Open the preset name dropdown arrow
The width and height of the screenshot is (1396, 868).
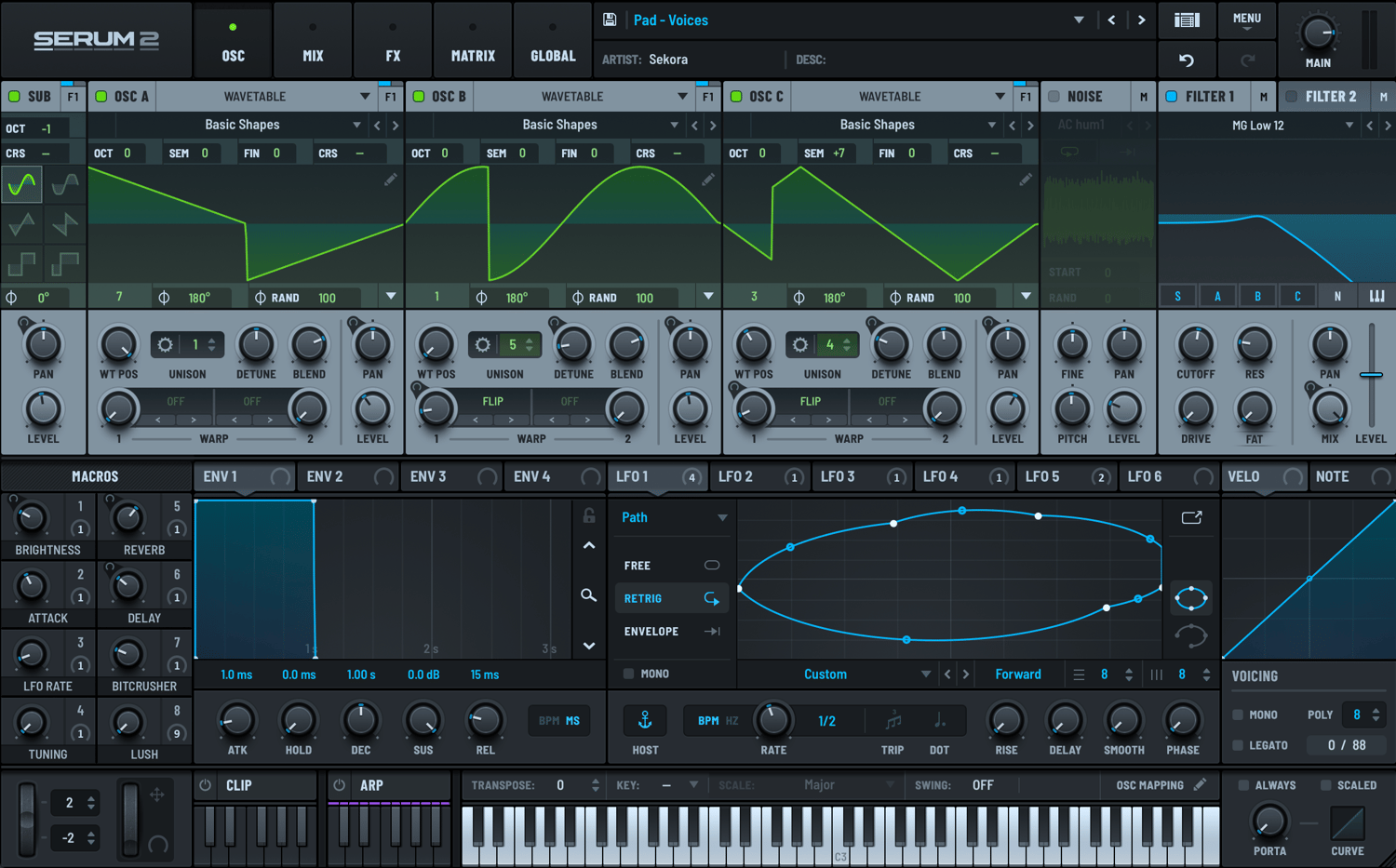(x=1079, y=20)
